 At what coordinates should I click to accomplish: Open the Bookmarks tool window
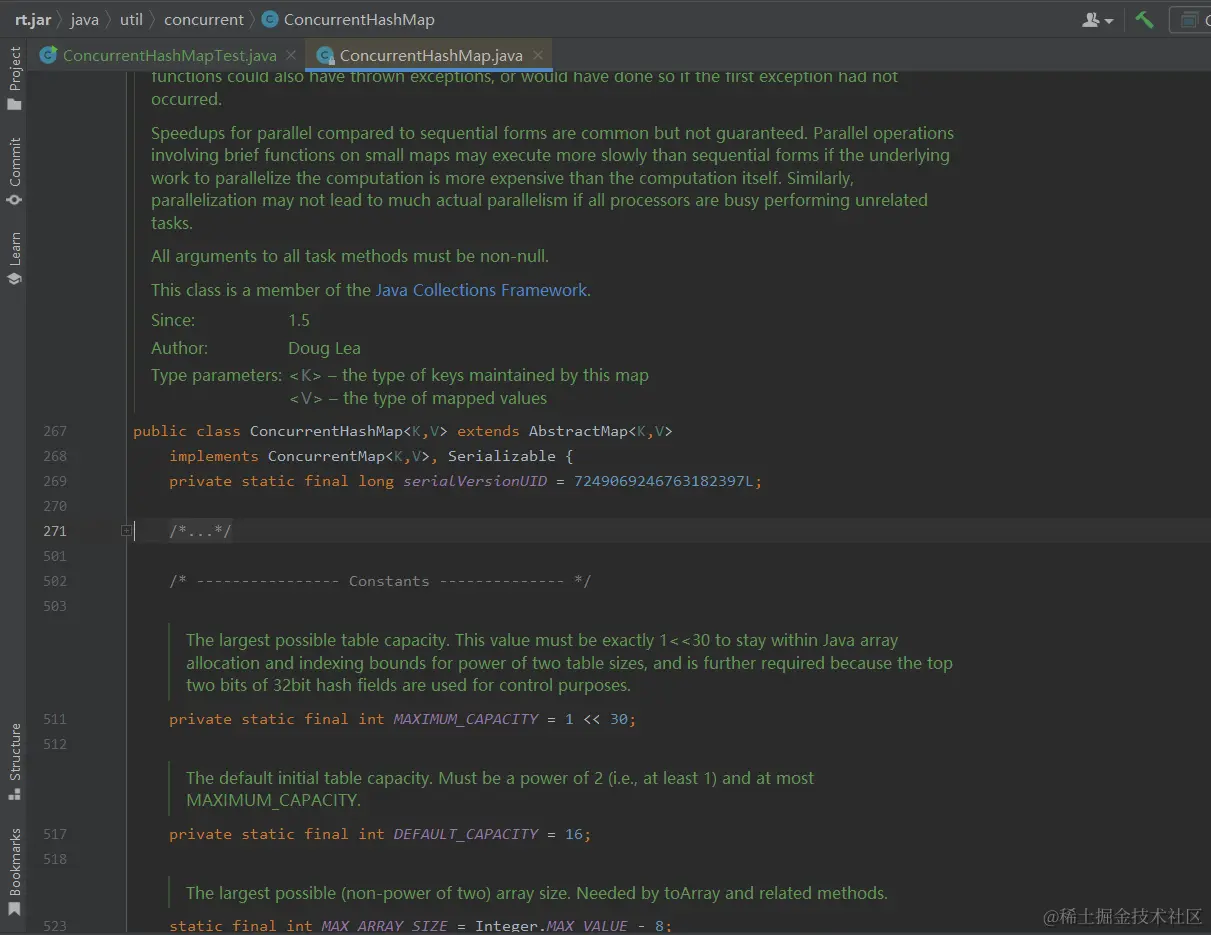click(14, 872)
